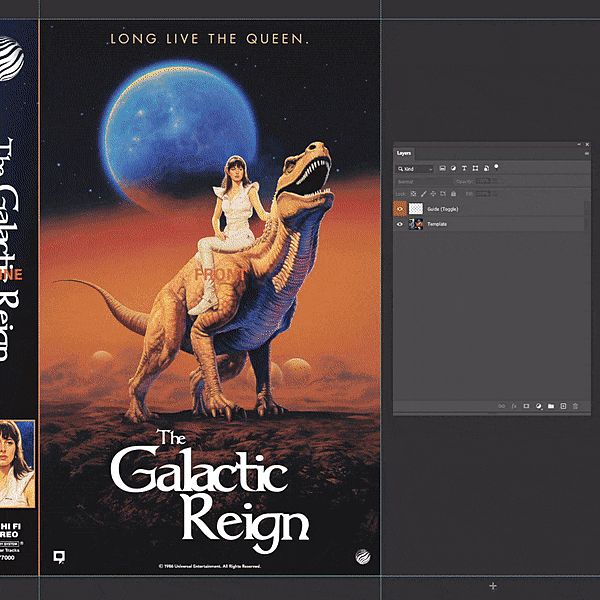Click the Fill value field

click(483, 194)
